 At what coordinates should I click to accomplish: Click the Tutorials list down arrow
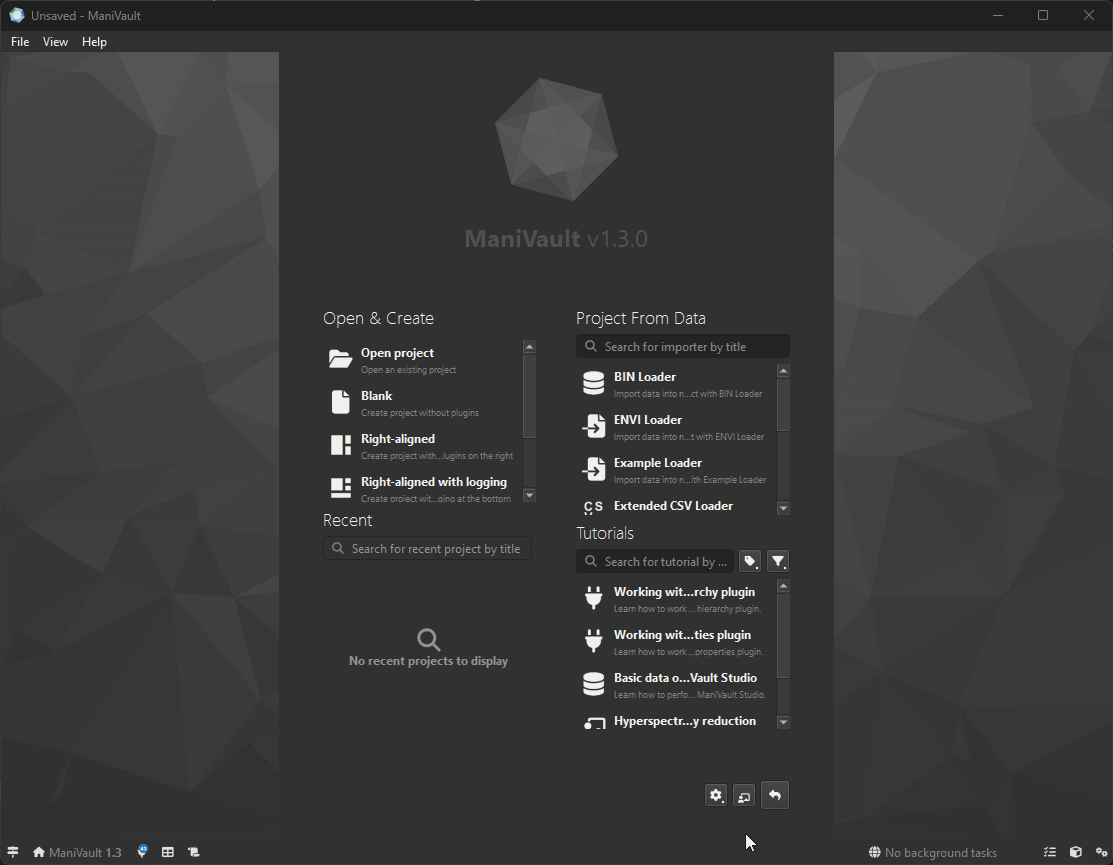pos(783,722)
